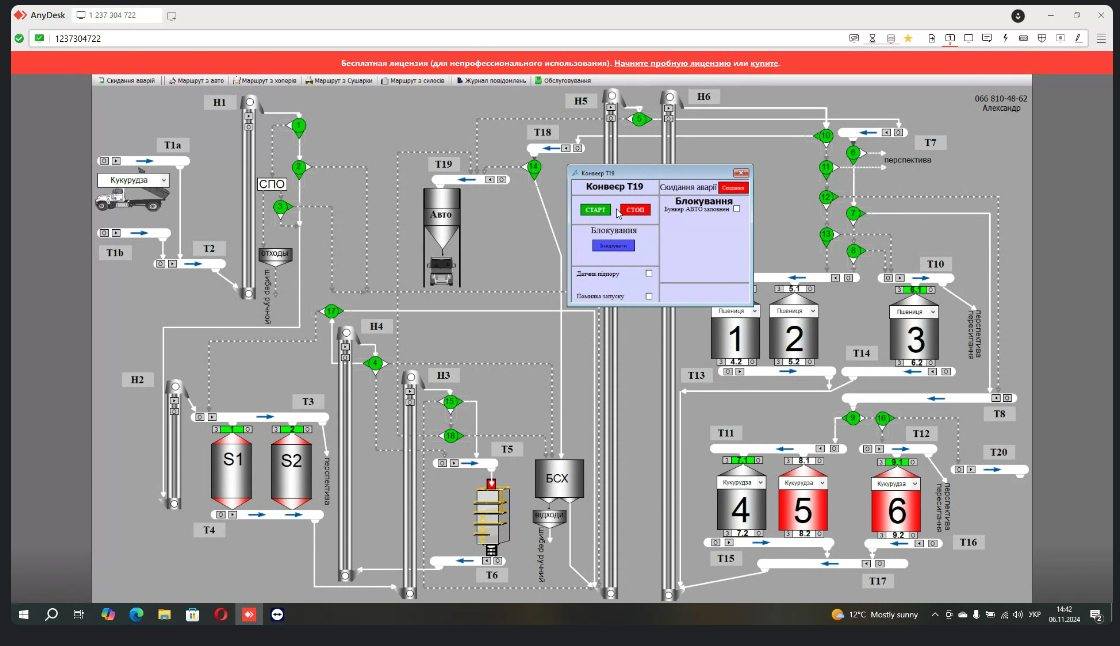
Task: Click diverter valve 17 left of H4
Action: (x=332, y=311)
